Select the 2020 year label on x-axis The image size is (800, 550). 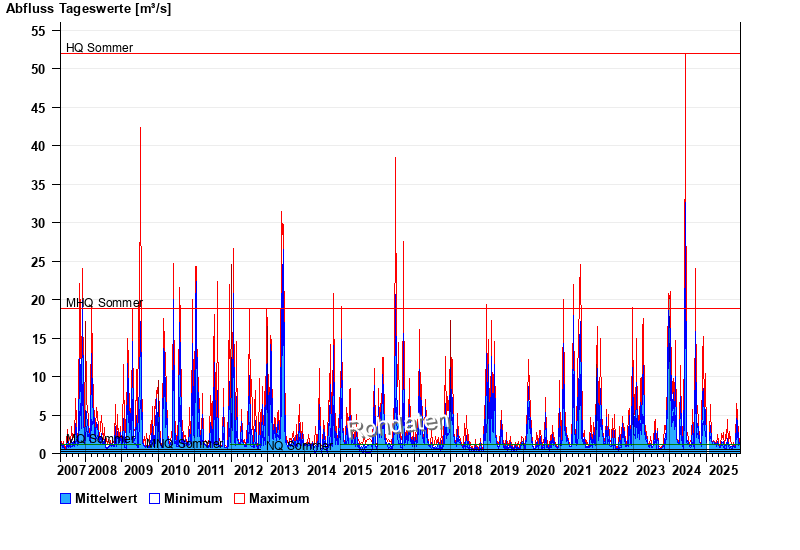click(x=540, y=470)
